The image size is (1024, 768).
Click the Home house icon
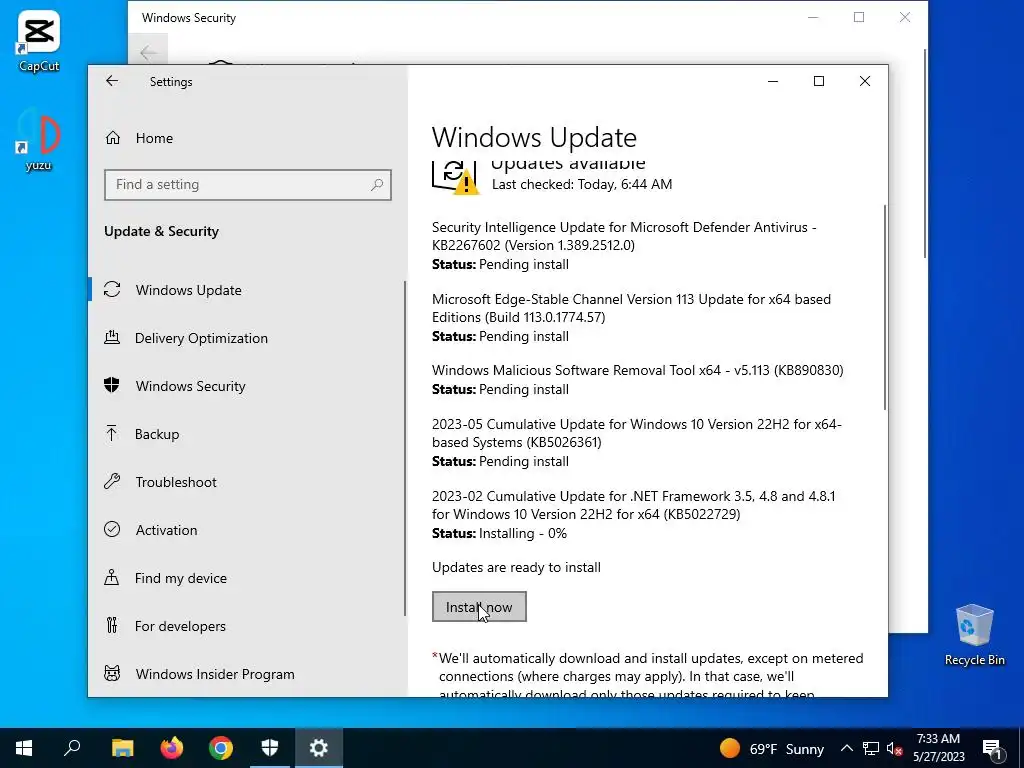(x=112, y=138)
